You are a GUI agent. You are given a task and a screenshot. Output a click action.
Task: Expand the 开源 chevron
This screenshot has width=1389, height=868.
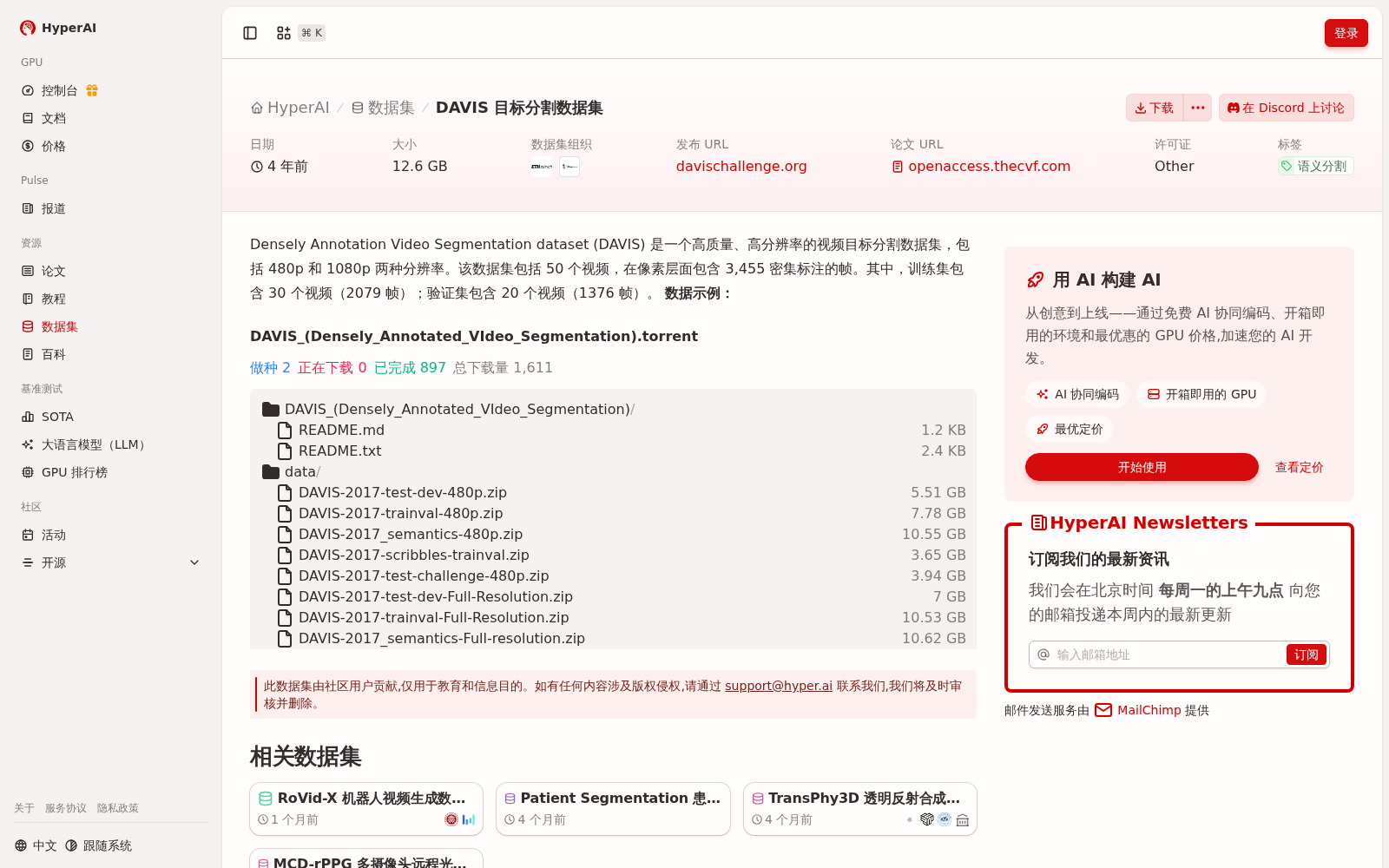pos(194,562)
